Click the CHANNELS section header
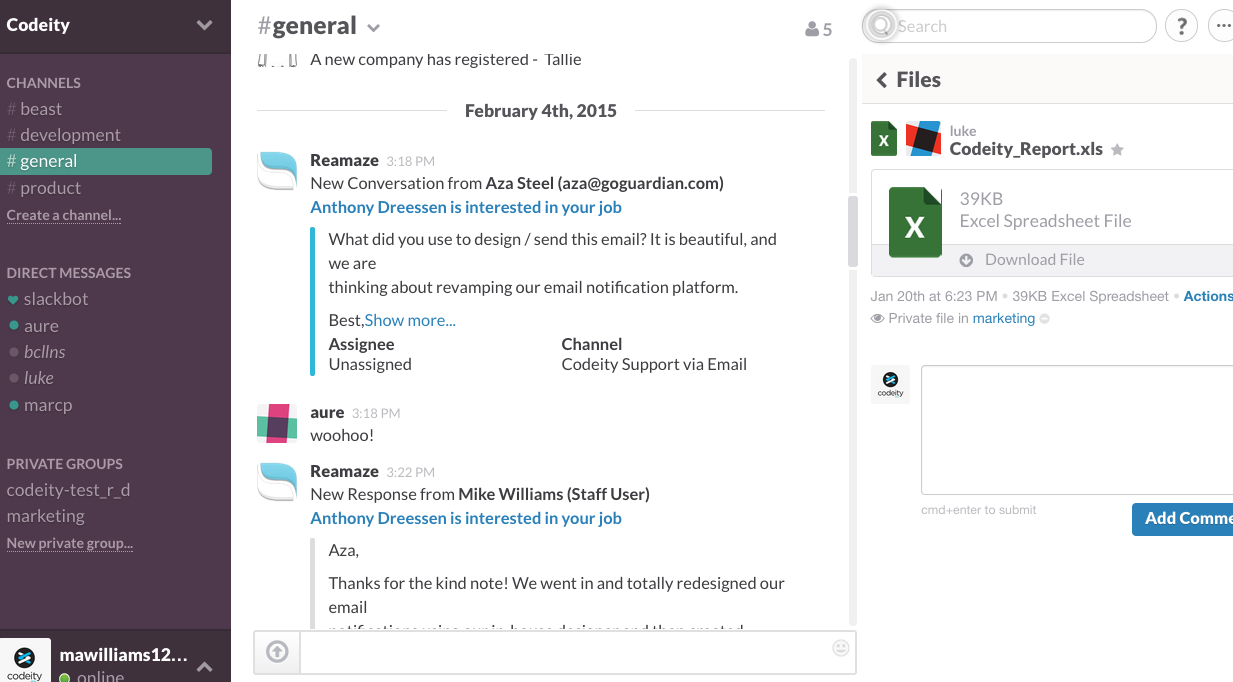The height and width of the screenshot is (682, 1233). [x=43, y=83]
